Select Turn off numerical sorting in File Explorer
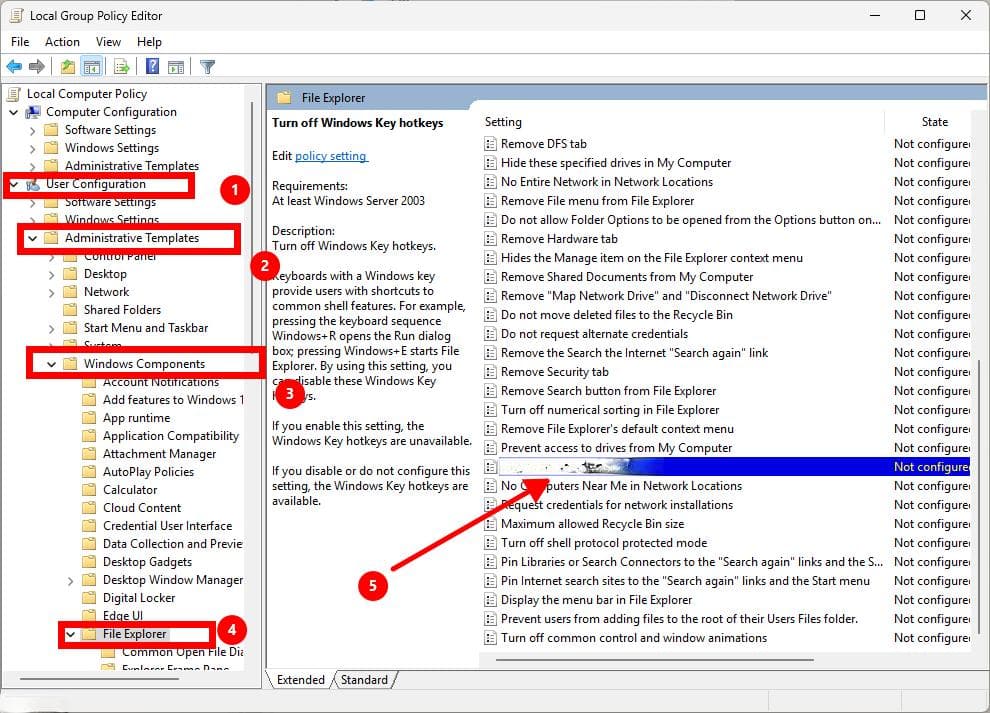Image resolution: width=990 pixels, height=713 pixels. [x=610, y=410]
